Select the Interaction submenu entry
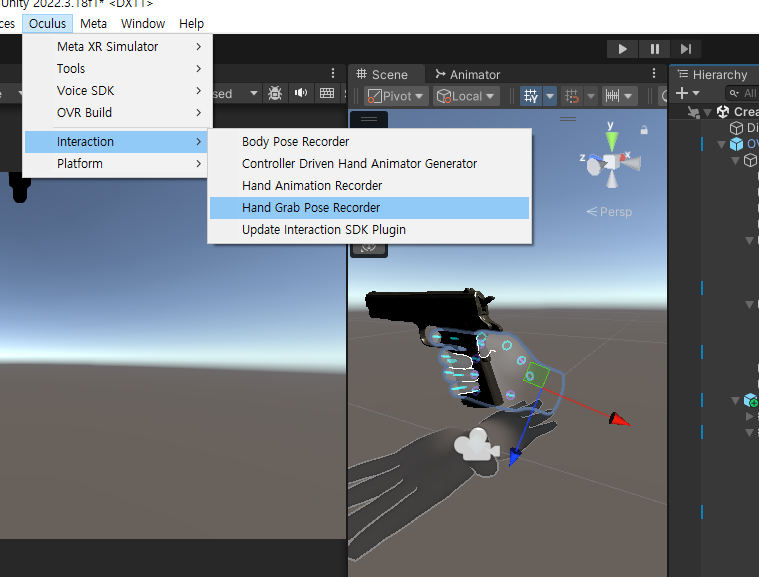The image size is (759, 577). 118,141
